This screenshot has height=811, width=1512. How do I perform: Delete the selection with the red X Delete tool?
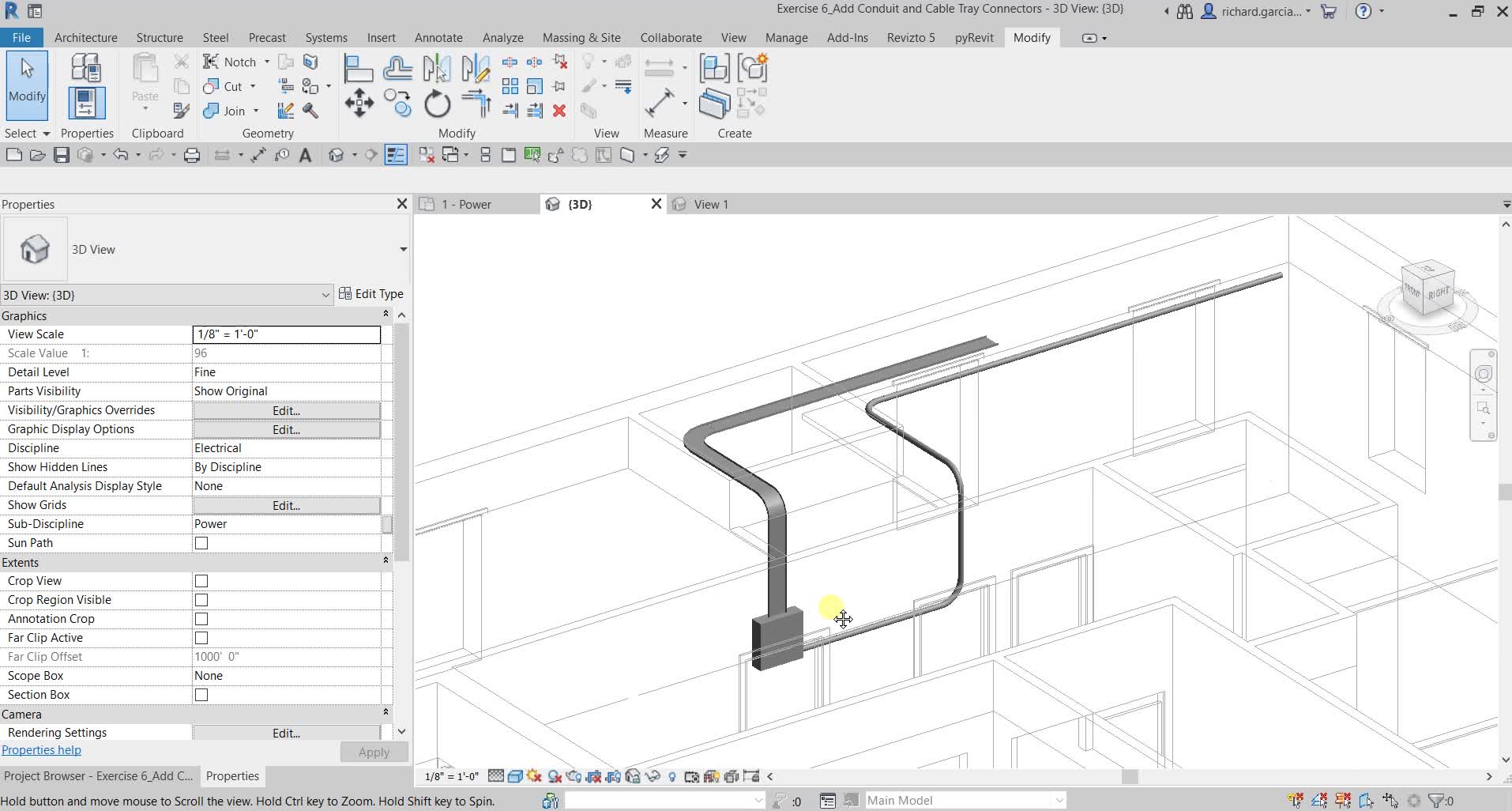pos(560,111)
